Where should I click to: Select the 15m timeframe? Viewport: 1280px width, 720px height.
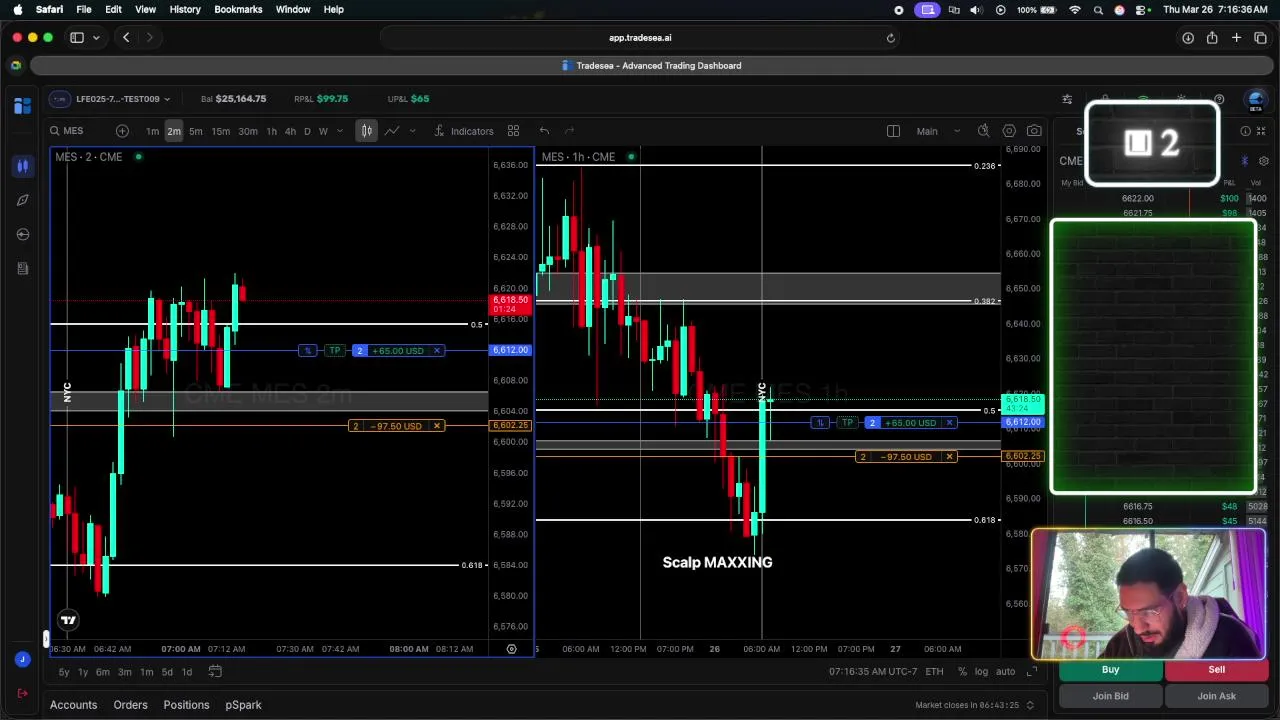point(221,131)
